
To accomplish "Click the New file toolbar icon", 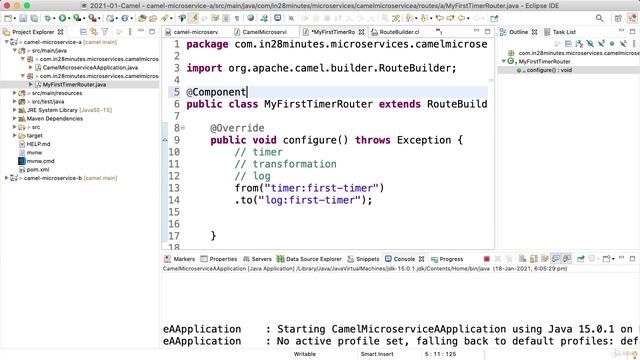I will [8, 18].
